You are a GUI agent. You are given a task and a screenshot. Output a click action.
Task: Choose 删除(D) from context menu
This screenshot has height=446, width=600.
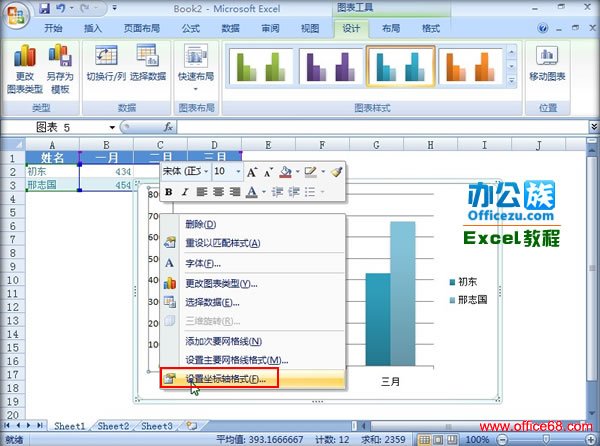[253, 224]
